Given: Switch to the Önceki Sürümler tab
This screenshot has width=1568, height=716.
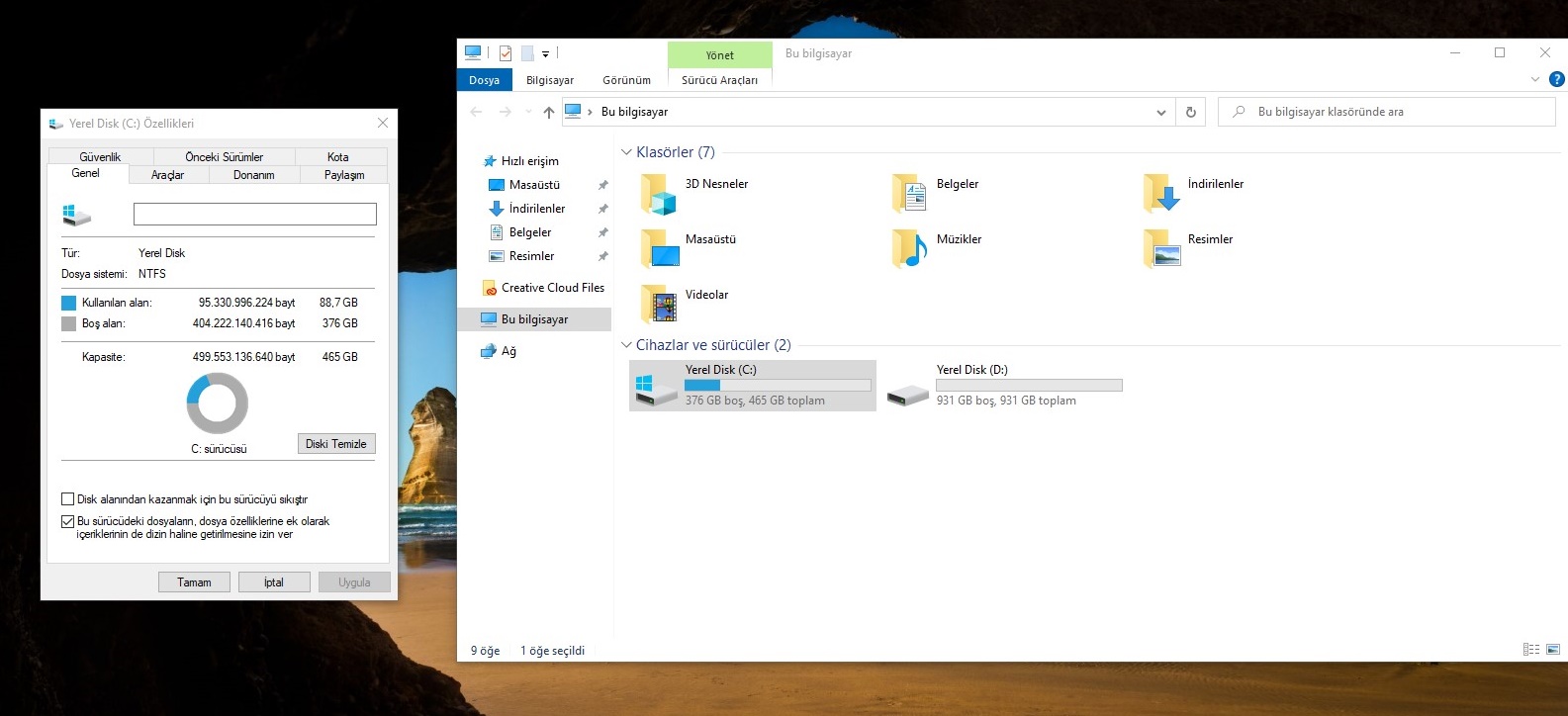Looking at the screenshot, I should [225, 156].
